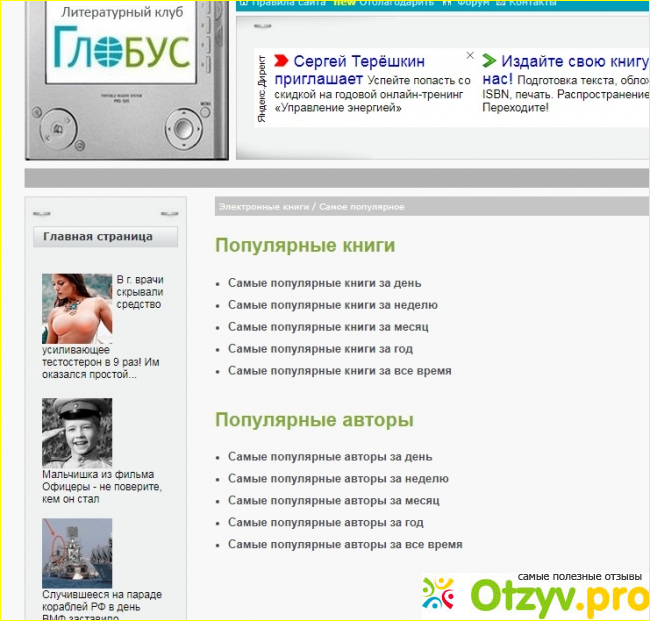Viewport: 650px width, 621px height.
Task: Open Самые популярные авторы за все время
Action: [x=345, y=545]
